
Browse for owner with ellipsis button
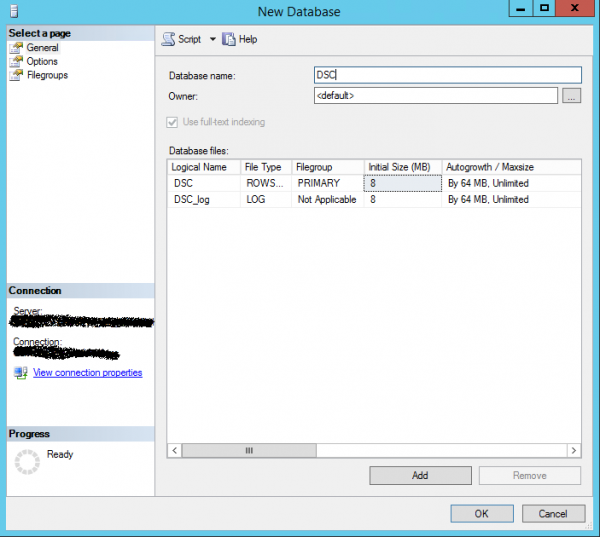point(571,96)
